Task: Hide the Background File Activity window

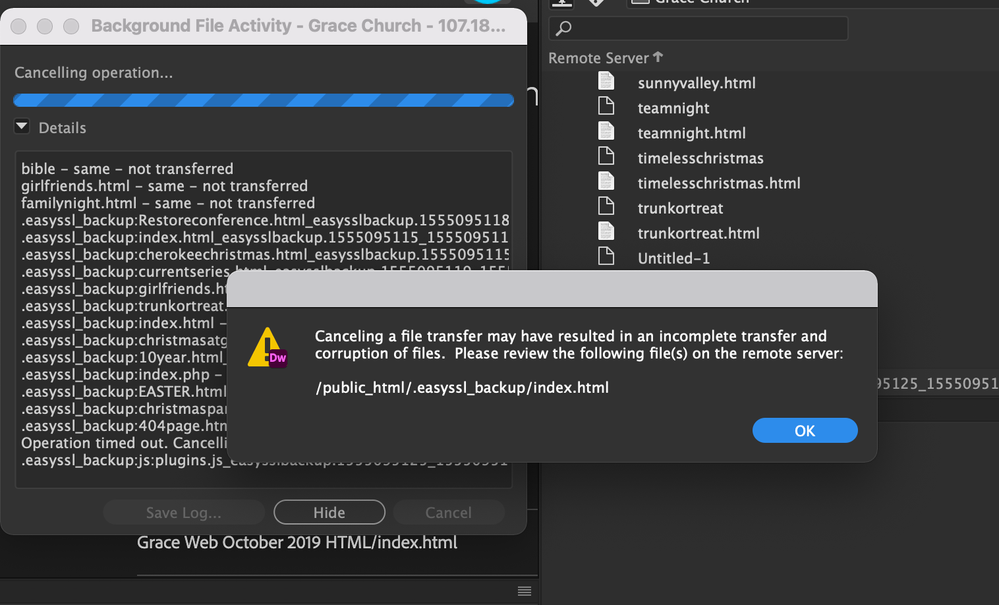Action: click(x=329, y=511)
